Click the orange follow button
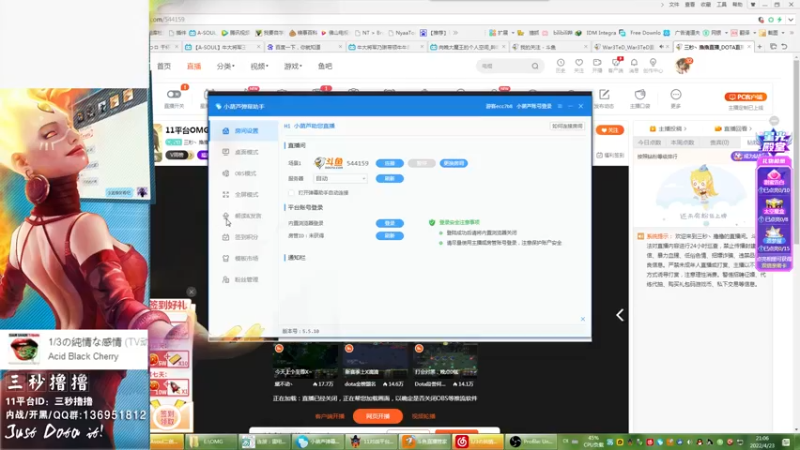This screenshot has width=800, height=450. point(610,130)
